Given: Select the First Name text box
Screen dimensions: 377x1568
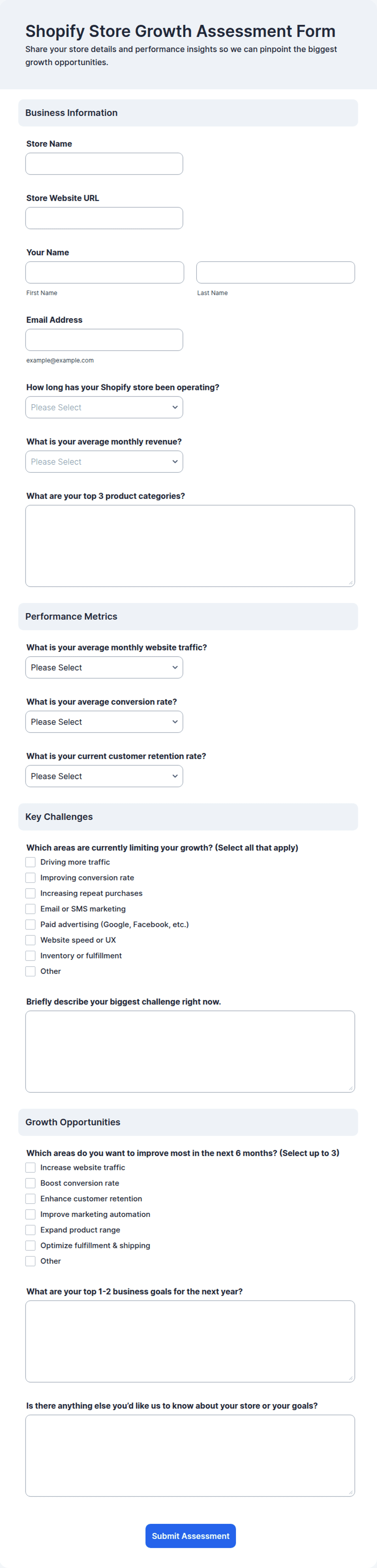Looking at the screenshot, I should (x=105, y=272).
